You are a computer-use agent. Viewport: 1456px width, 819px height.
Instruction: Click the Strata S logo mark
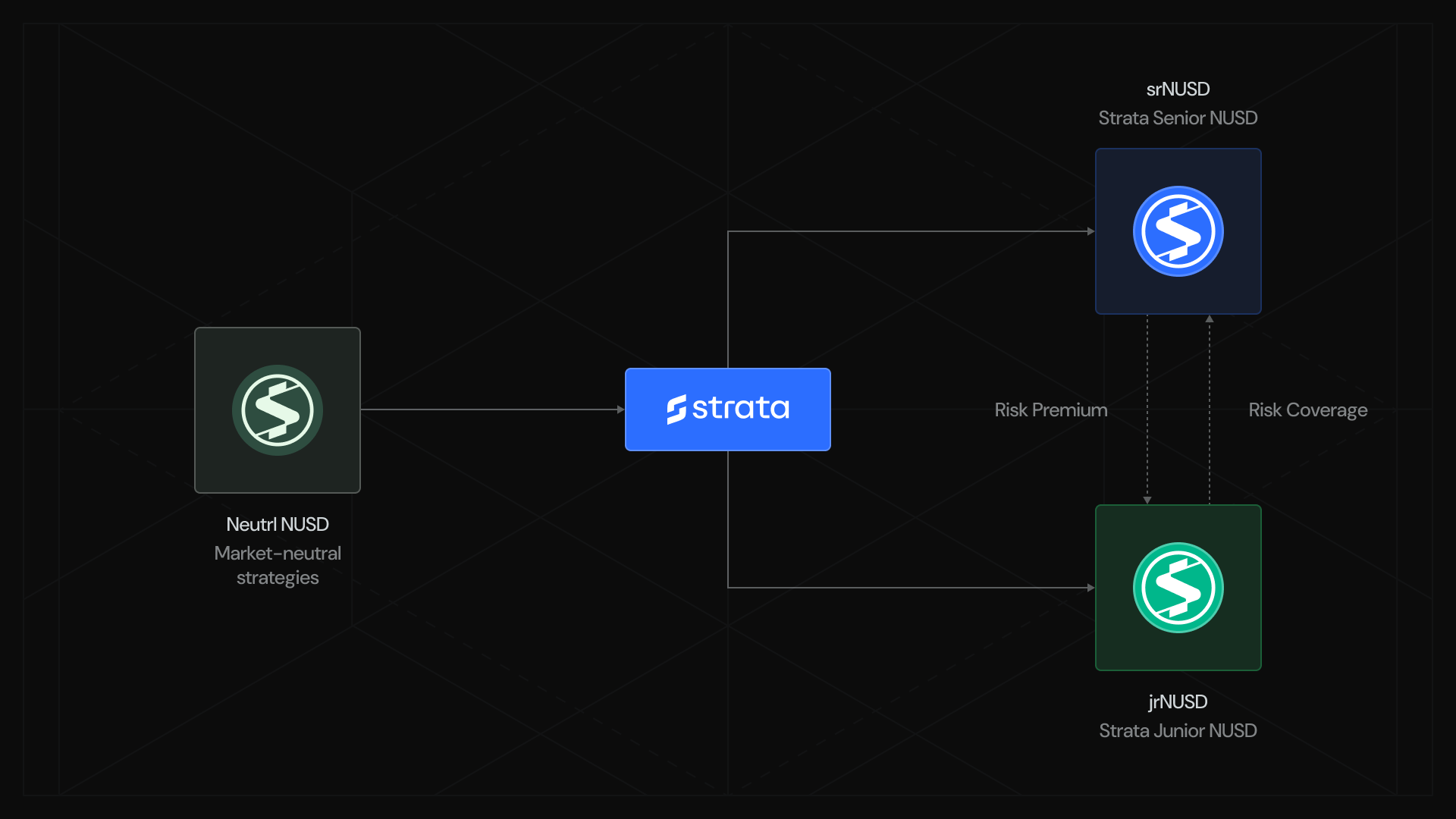click(676, 409)
